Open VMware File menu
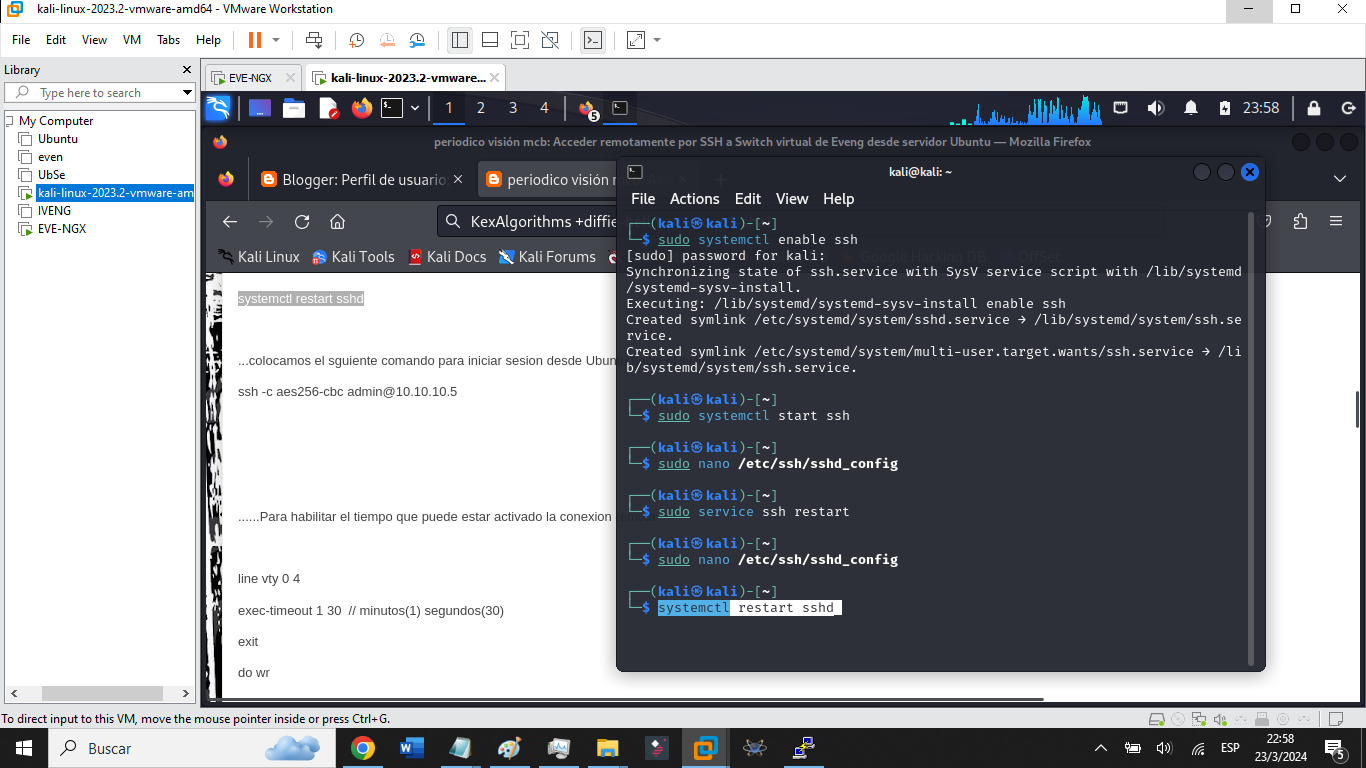This screenshot has width=1366, height=768. [21, 40]
